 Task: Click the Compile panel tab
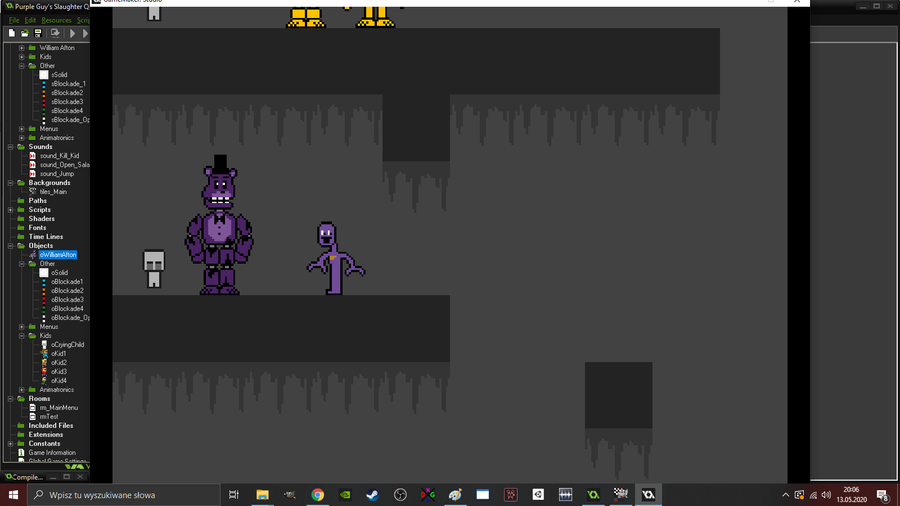pyautogui.click(x=24, y=477)
